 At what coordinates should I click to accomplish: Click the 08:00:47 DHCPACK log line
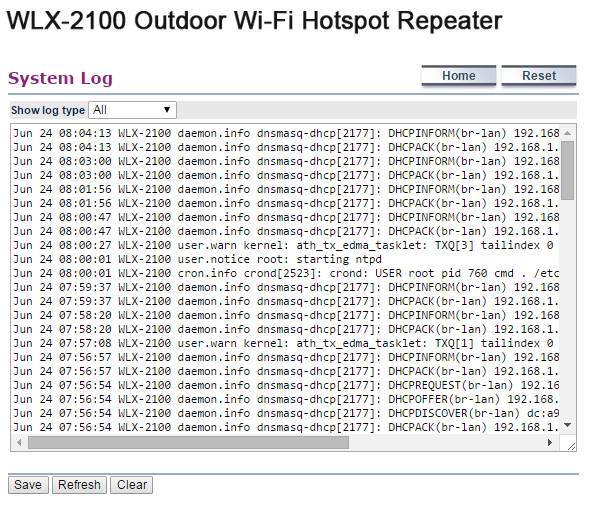point(286,231)
